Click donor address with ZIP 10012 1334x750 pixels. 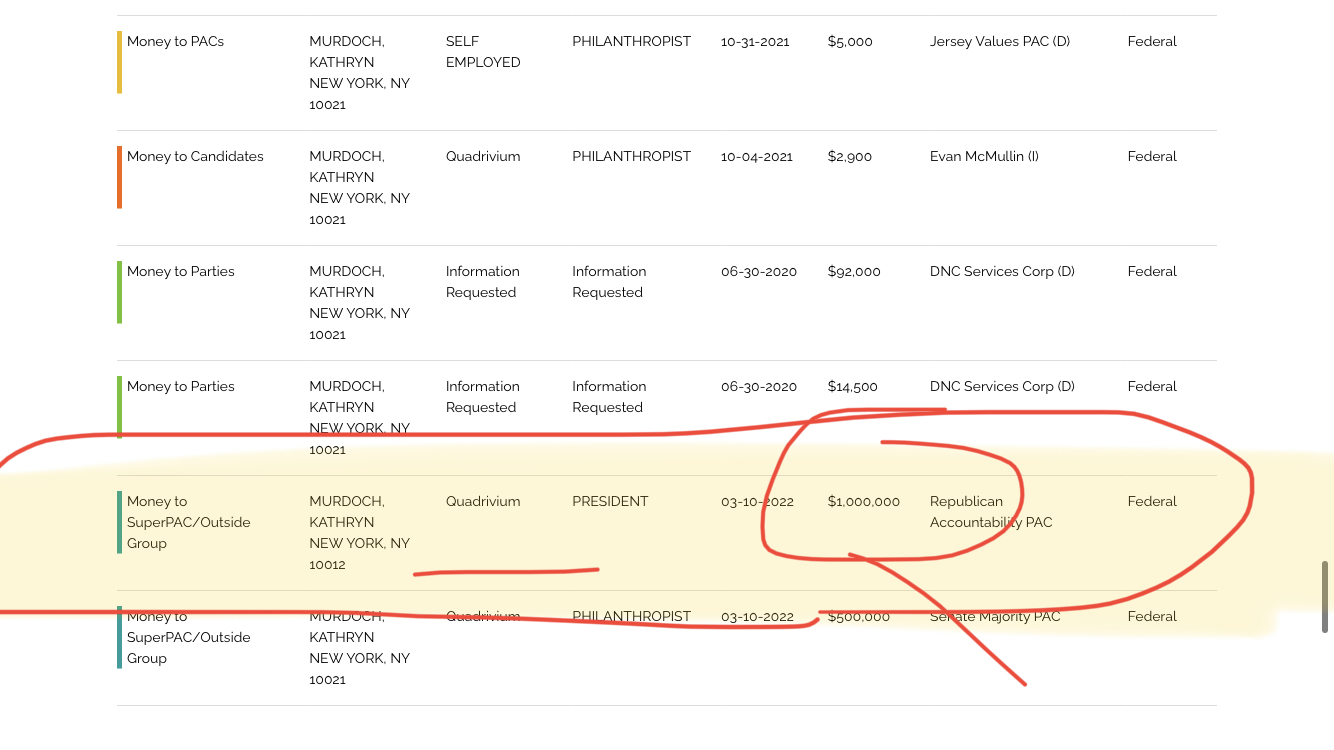click(360, 554)
